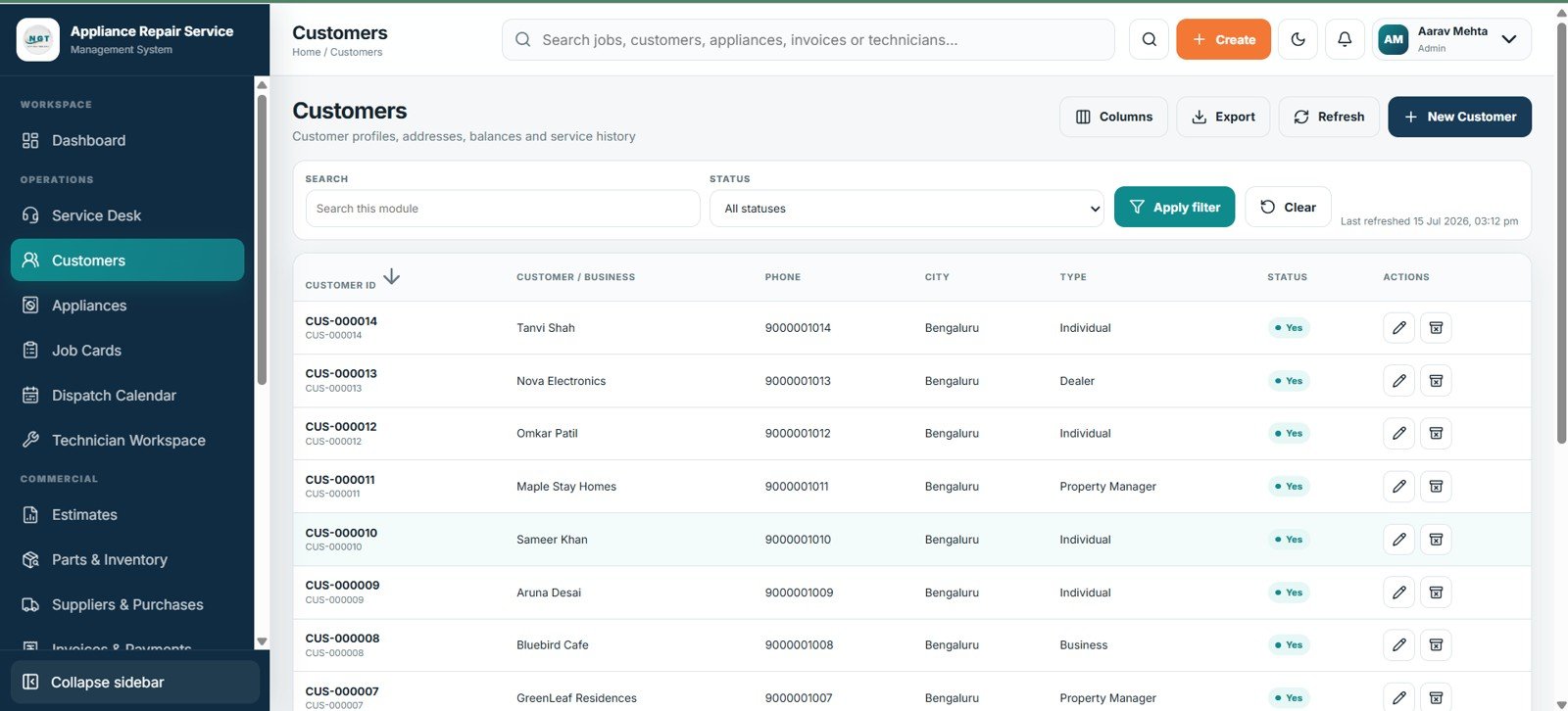Click Business type cell for Bluebird Cafe
This screenshot has height=711, width=1568.
tap(1083, 645)
